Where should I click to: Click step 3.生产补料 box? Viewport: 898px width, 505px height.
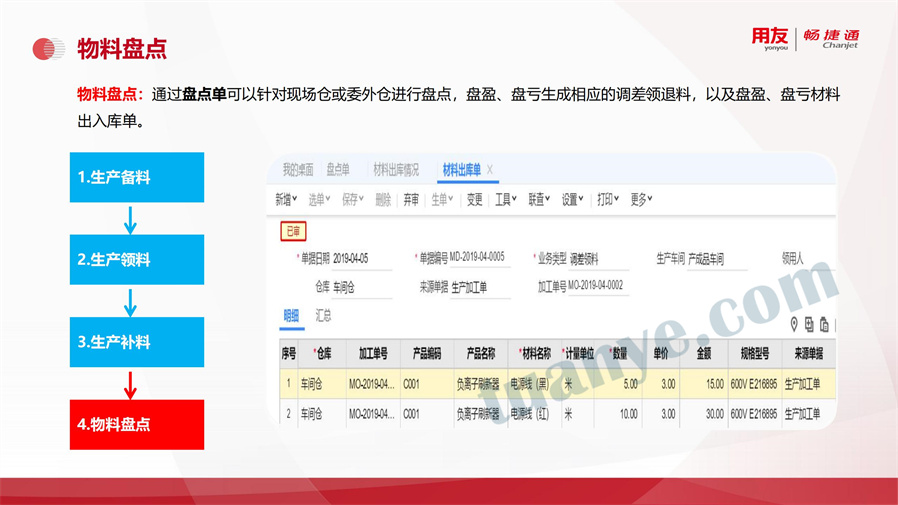click(x=137, y=342)
